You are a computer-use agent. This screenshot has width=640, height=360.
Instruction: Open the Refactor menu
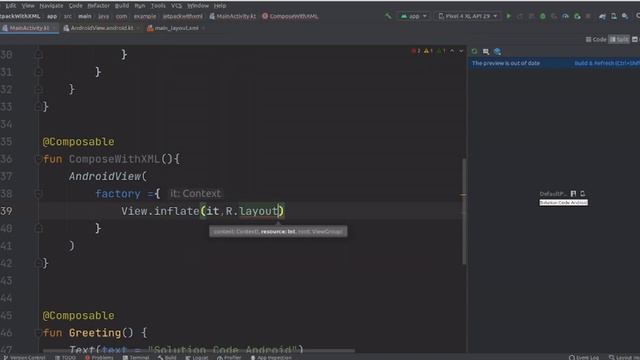click(98, 6)
